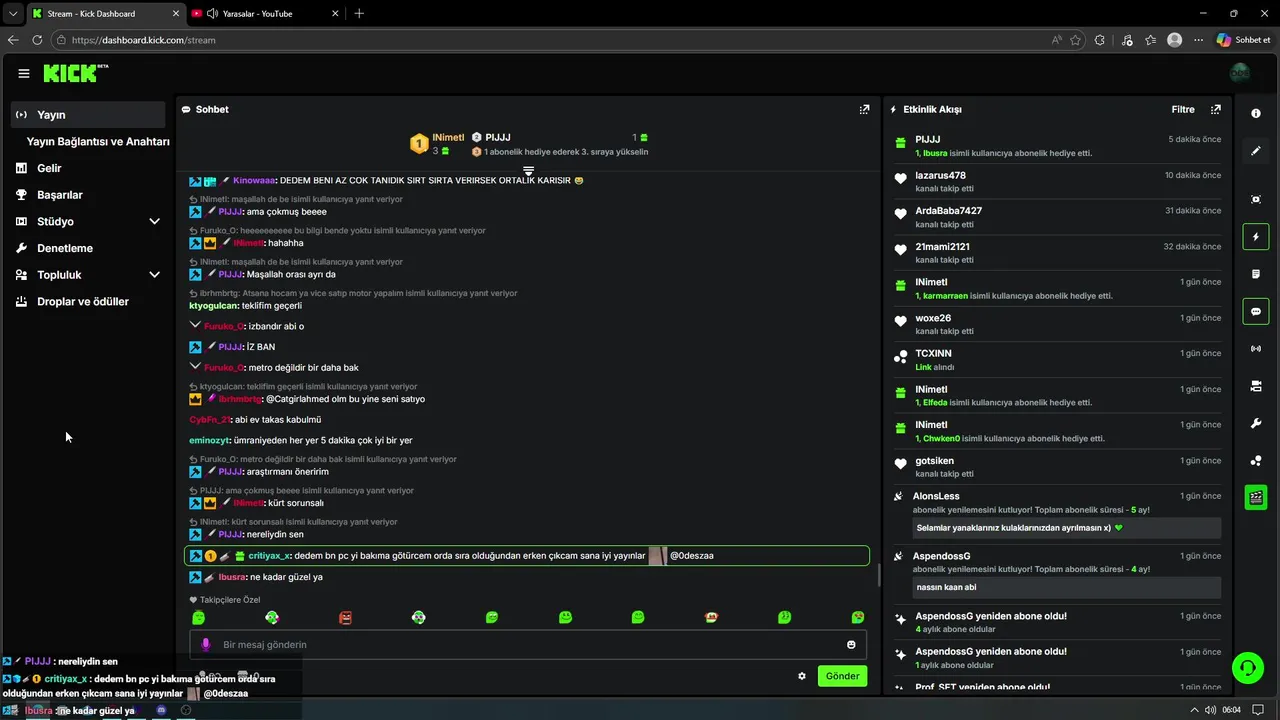This screenshot has width=1280, height=720.
Task: Open the Yayın section in the sidebar
Action: 88,115
